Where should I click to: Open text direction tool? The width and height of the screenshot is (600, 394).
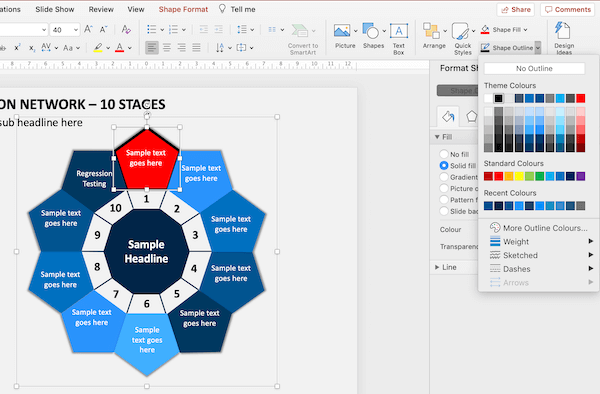click(x=220, y=47)
